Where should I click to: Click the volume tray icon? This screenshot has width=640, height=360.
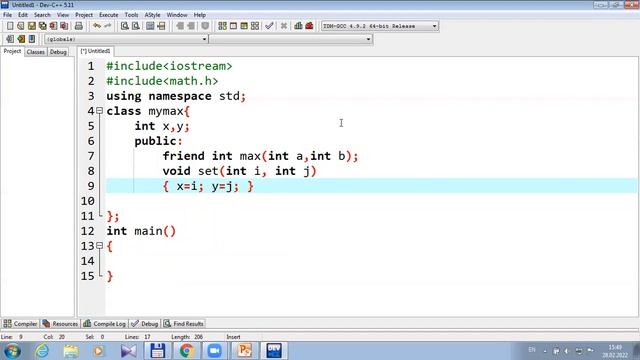point(567,351)
